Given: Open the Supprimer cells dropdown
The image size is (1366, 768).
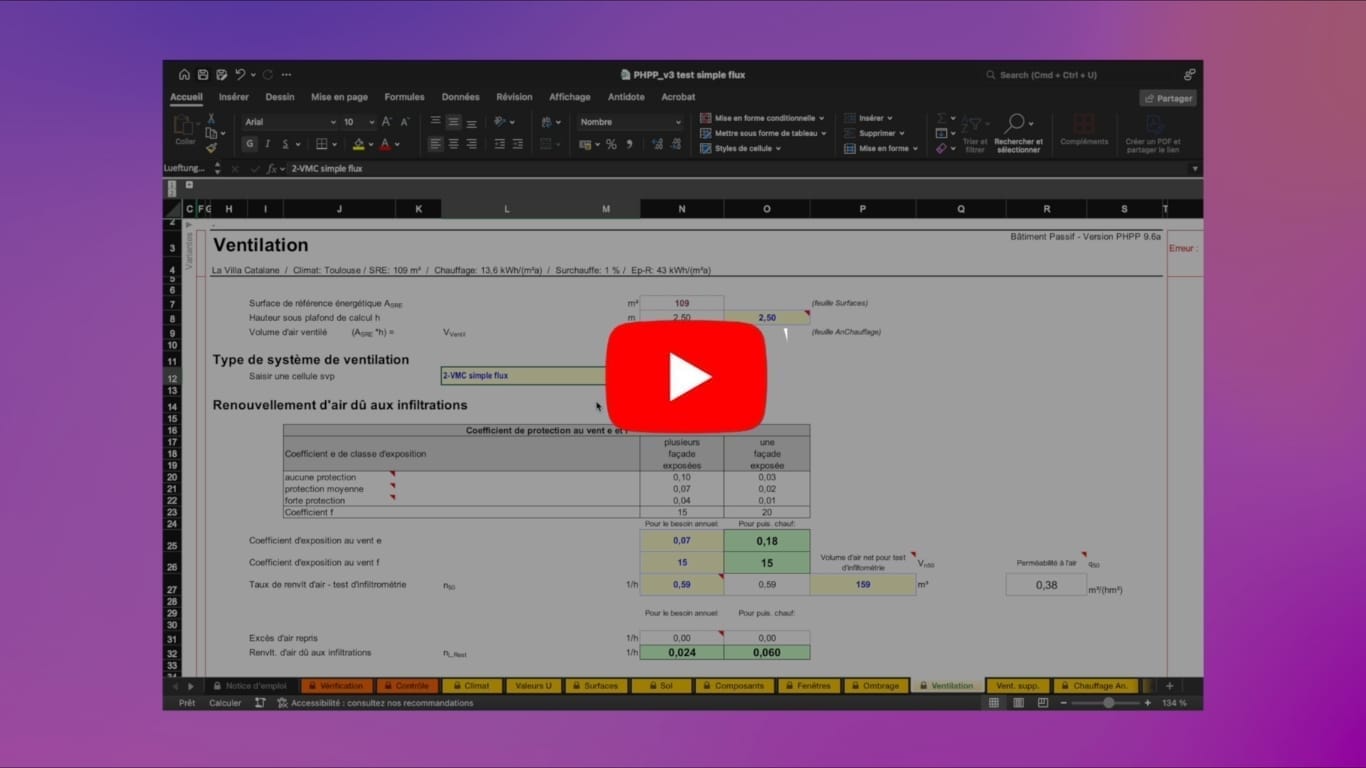Looking at the screenshot, I should tap(875, 133).
